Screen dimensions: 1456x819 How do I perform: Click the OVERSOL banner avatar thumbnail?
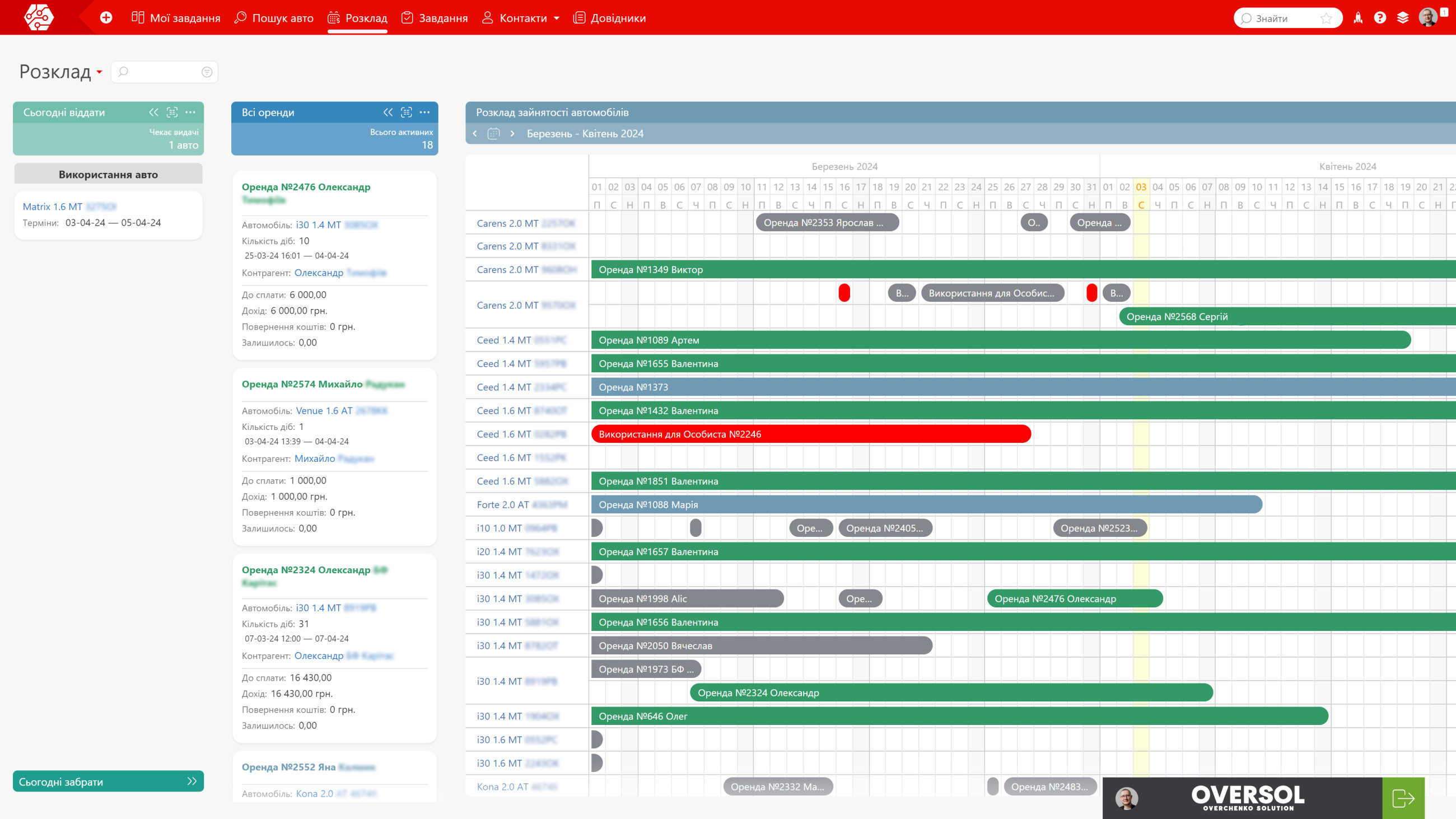[1127, 799]
